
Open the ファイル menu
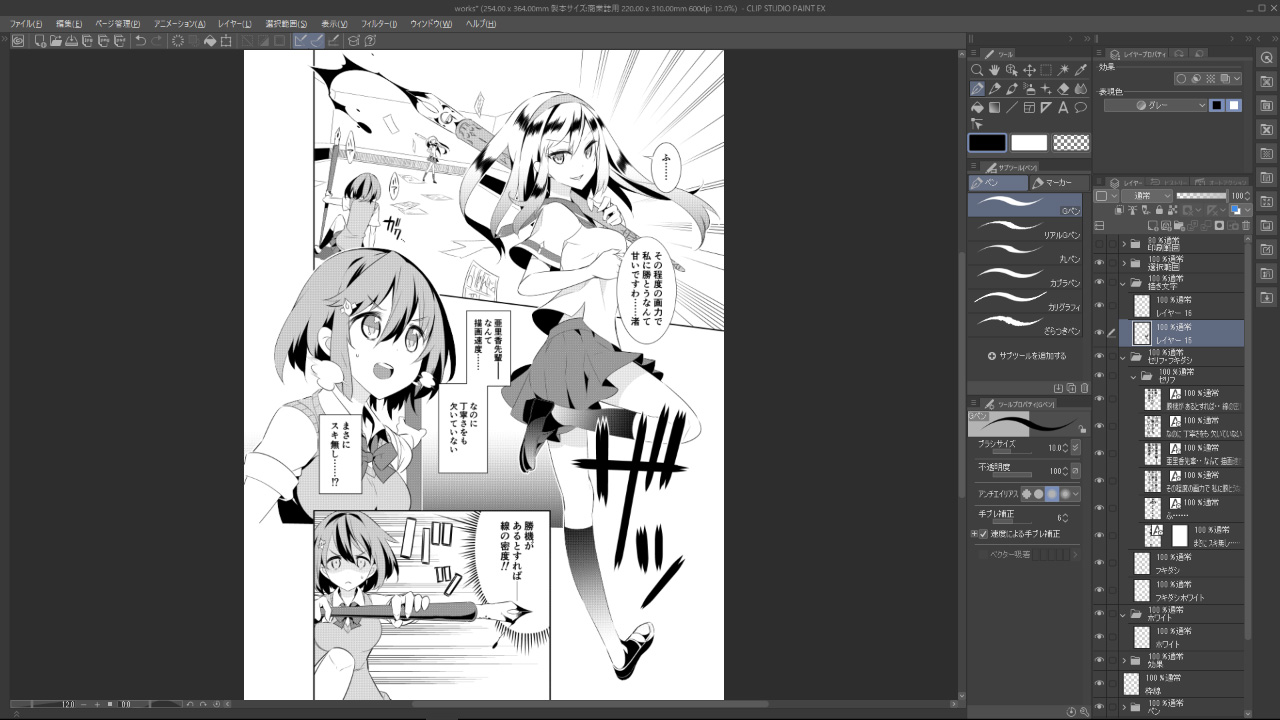[26, 23]
